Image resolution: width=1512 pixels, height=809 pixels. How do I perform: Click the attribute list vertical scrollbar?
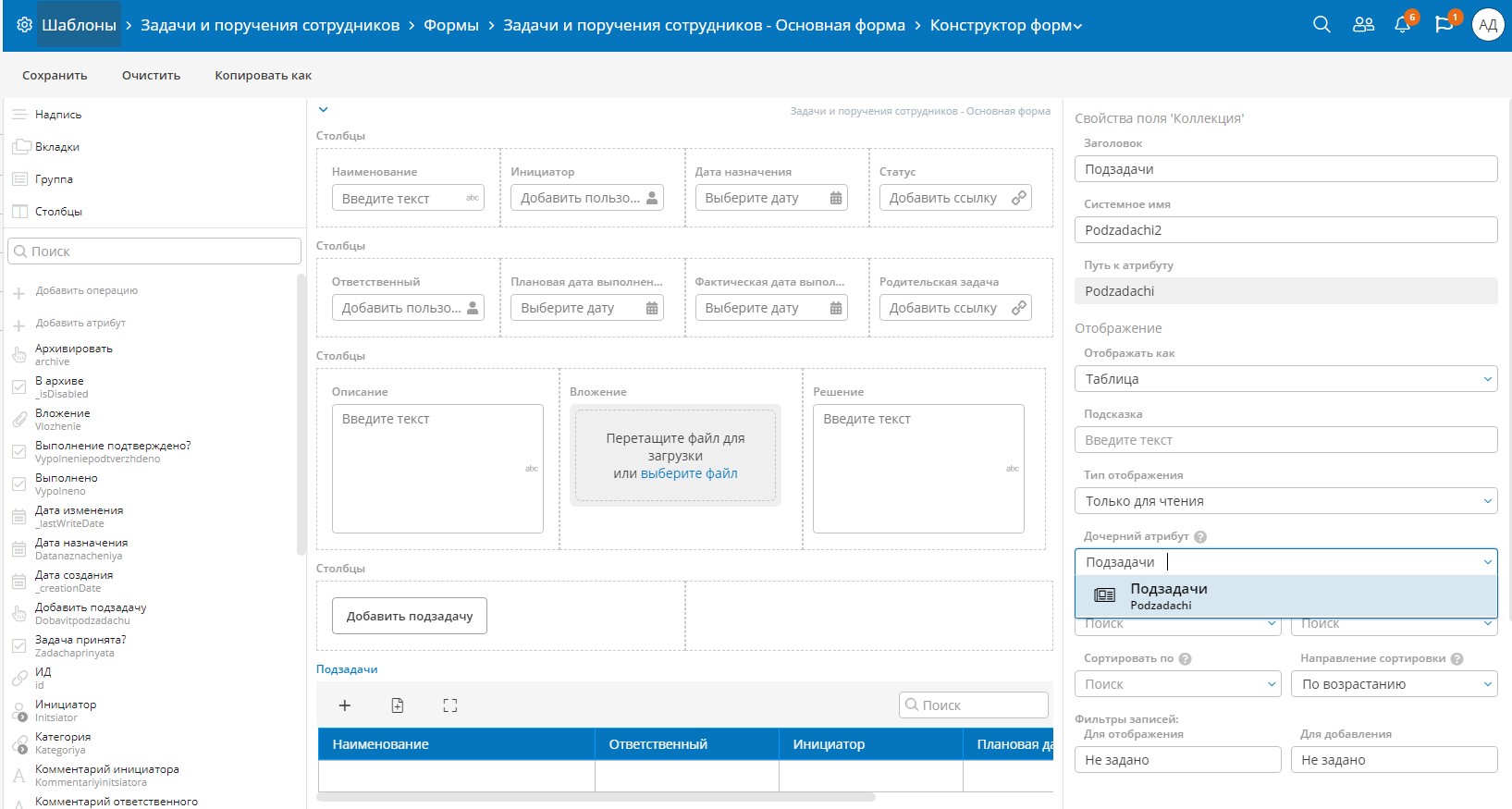pos(301,414)
